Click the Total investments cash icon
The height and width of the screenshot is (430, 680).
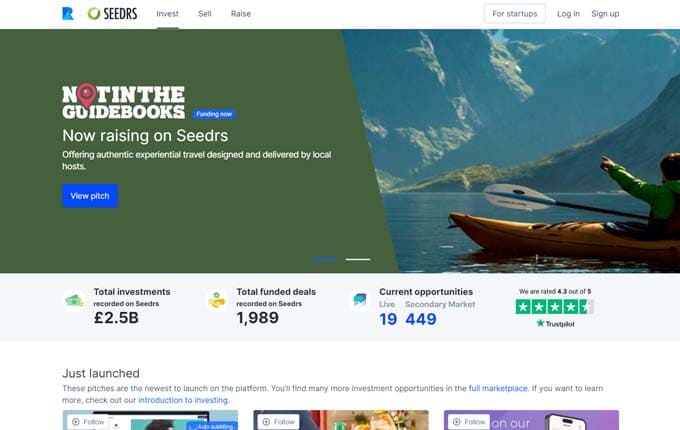click(74, 300)
